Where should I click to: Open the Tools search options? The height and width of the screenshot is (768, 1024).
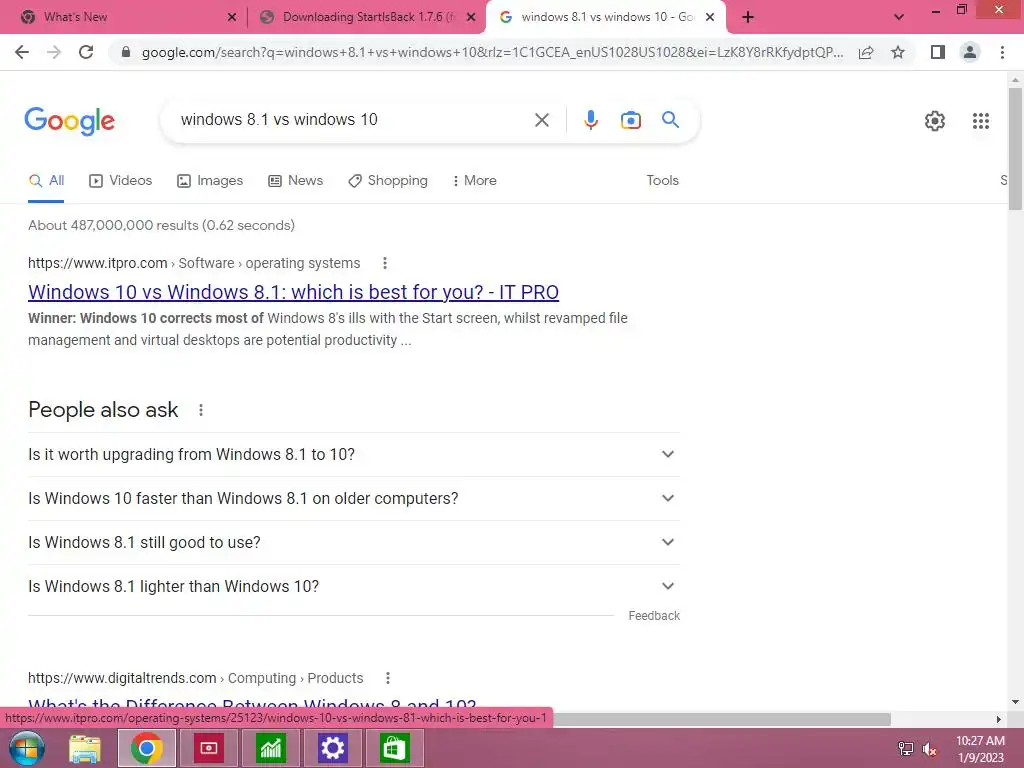pyautogui.click(x=662, y=181)
